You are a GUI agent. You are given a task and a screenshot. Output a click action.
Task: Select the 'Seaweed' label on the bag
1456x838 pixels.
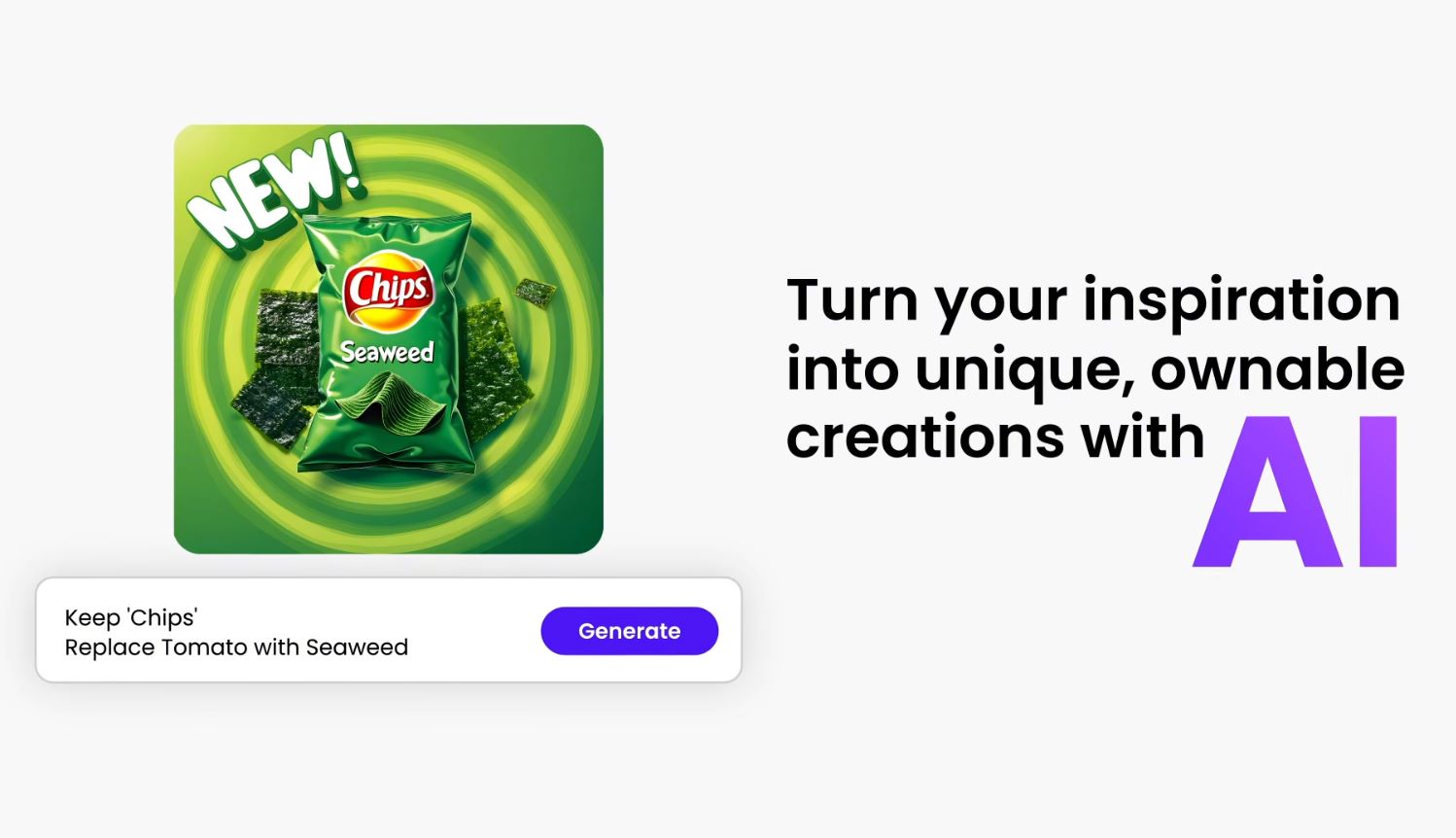click(x=386, y=352)
